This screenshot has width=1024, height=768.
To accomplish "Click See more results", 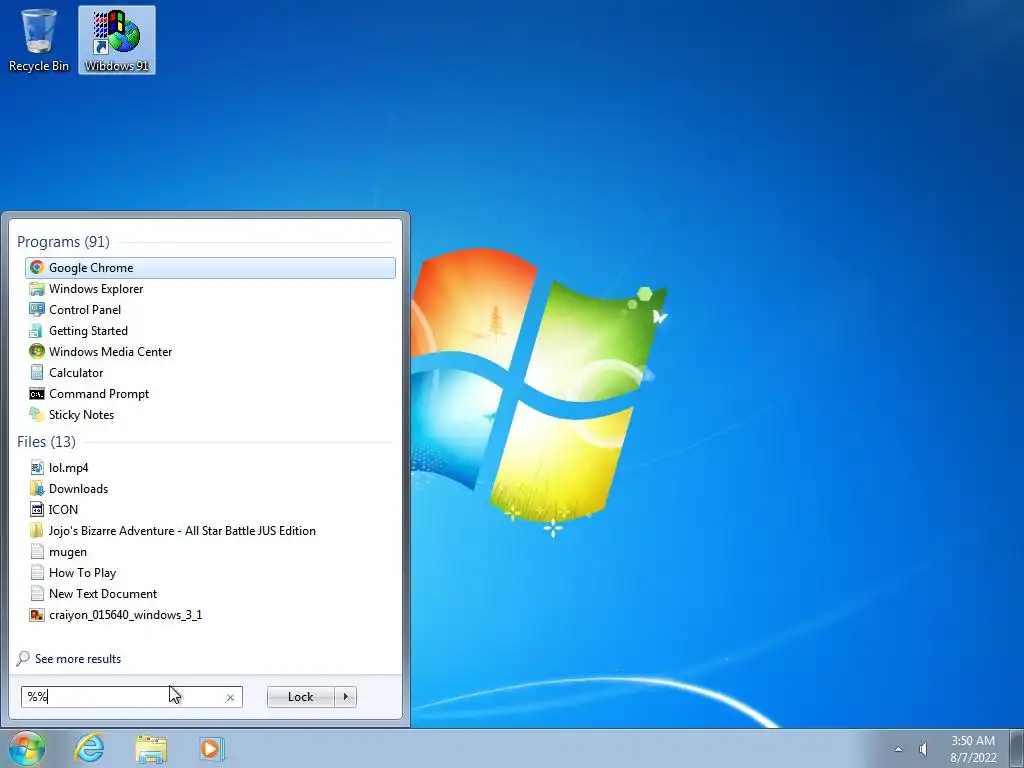I will 78,659.
